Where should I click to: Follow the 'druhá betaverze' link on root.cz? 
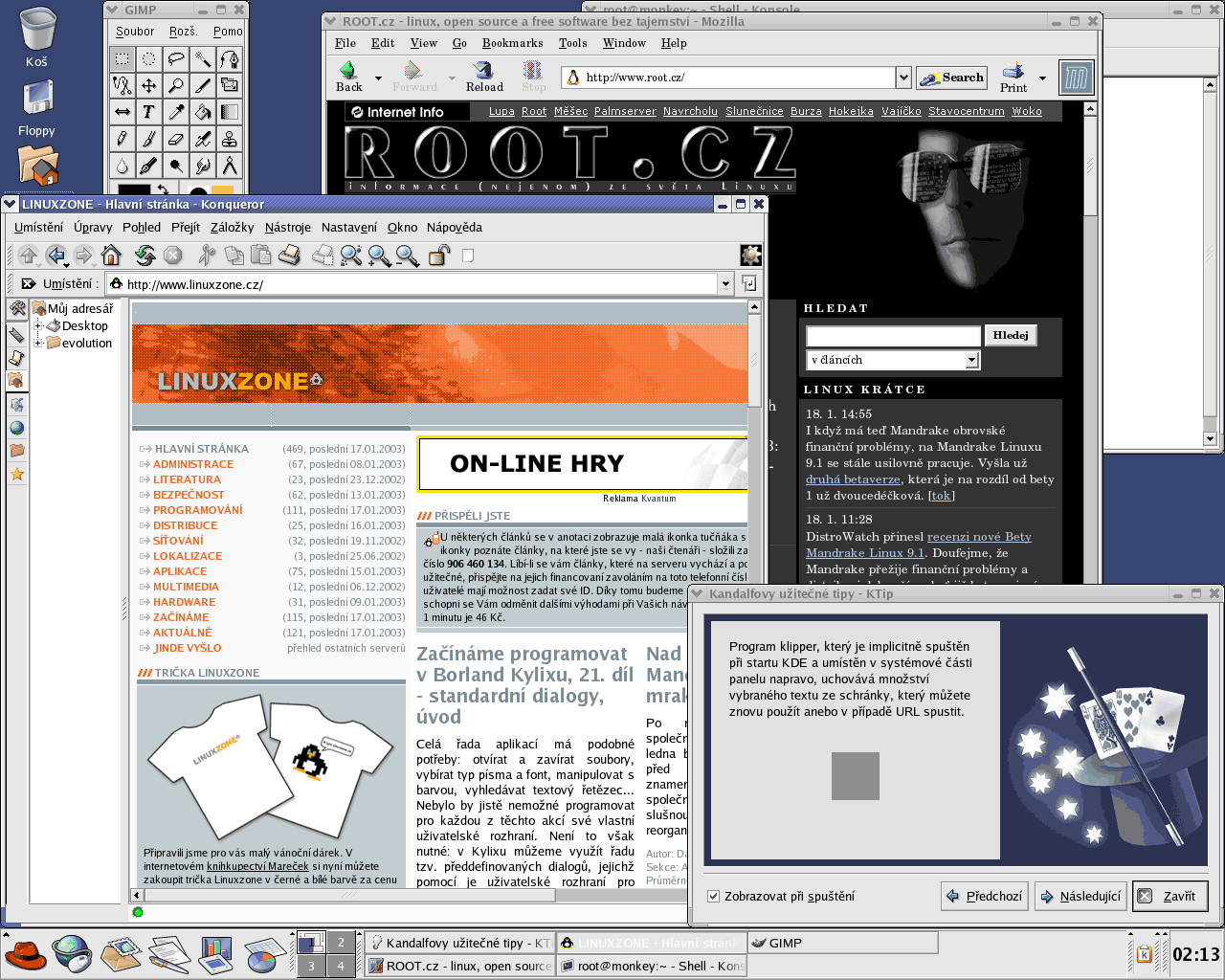pos(853,479)
